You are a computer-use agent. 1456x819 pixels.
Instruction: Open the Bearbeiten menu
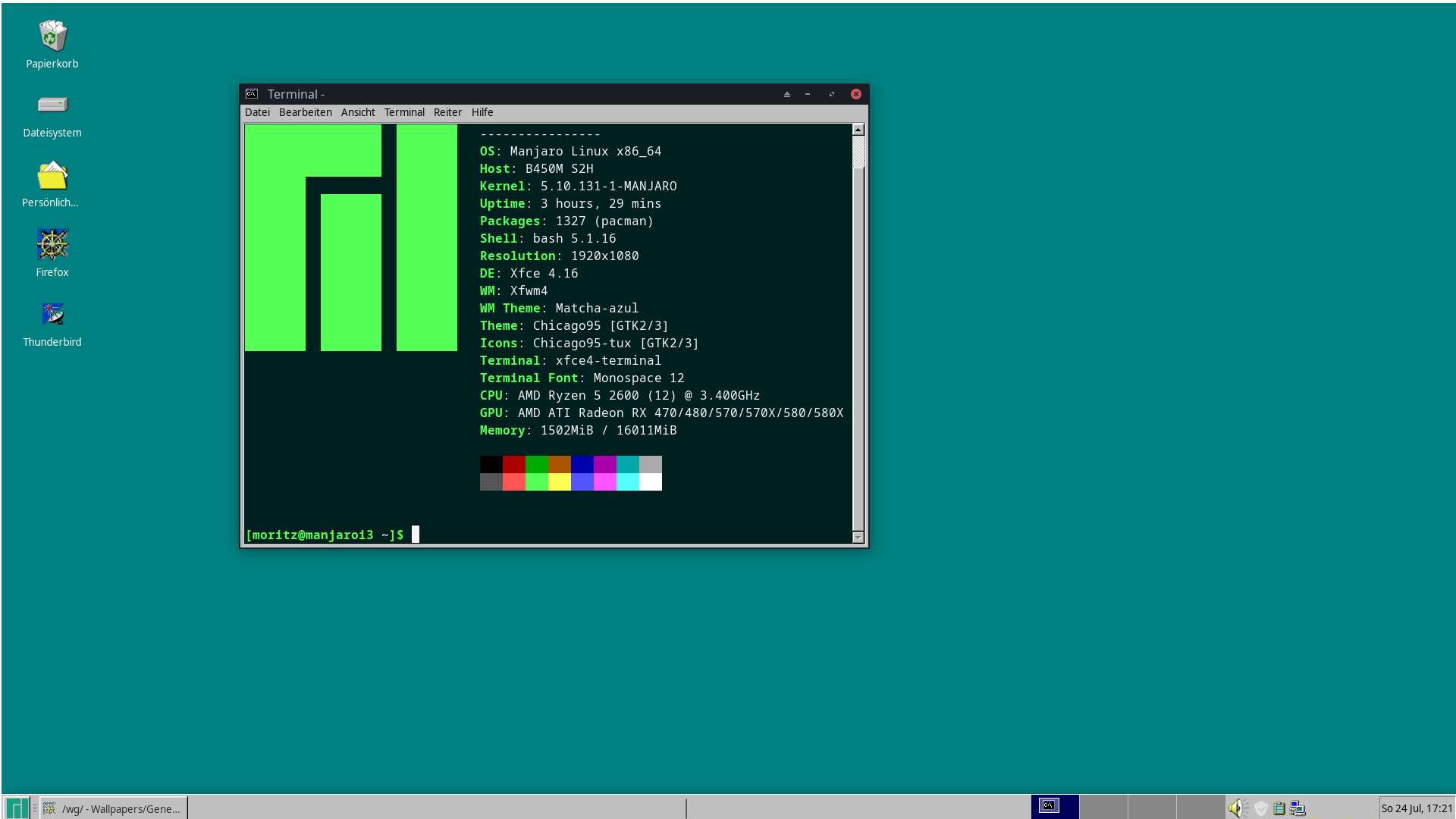coord(306,112)
